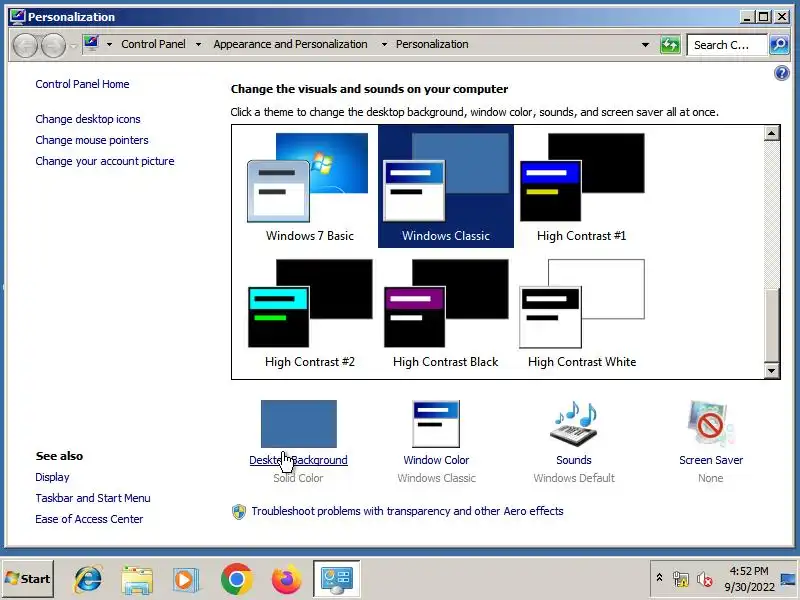Show hidden tray icons arrow

point(659,578)
